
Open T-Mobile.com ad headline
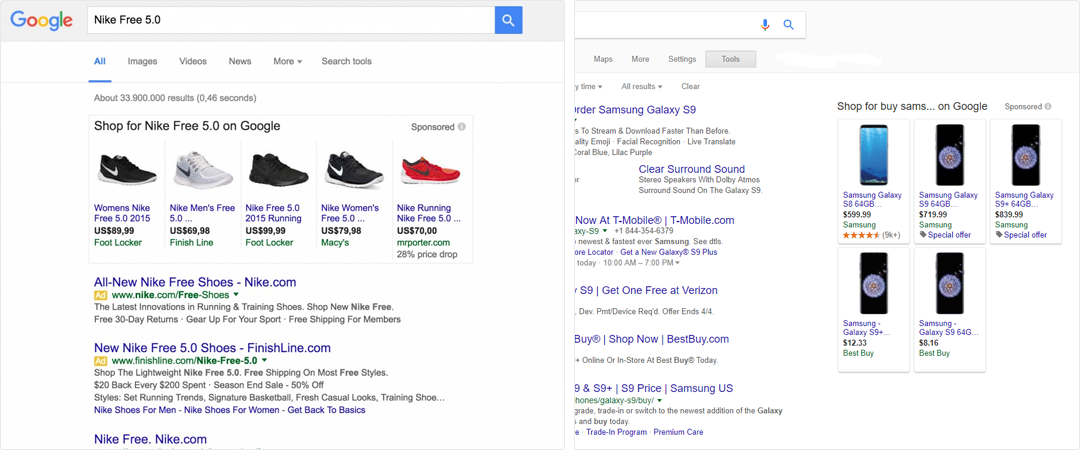tap(654, 221)
